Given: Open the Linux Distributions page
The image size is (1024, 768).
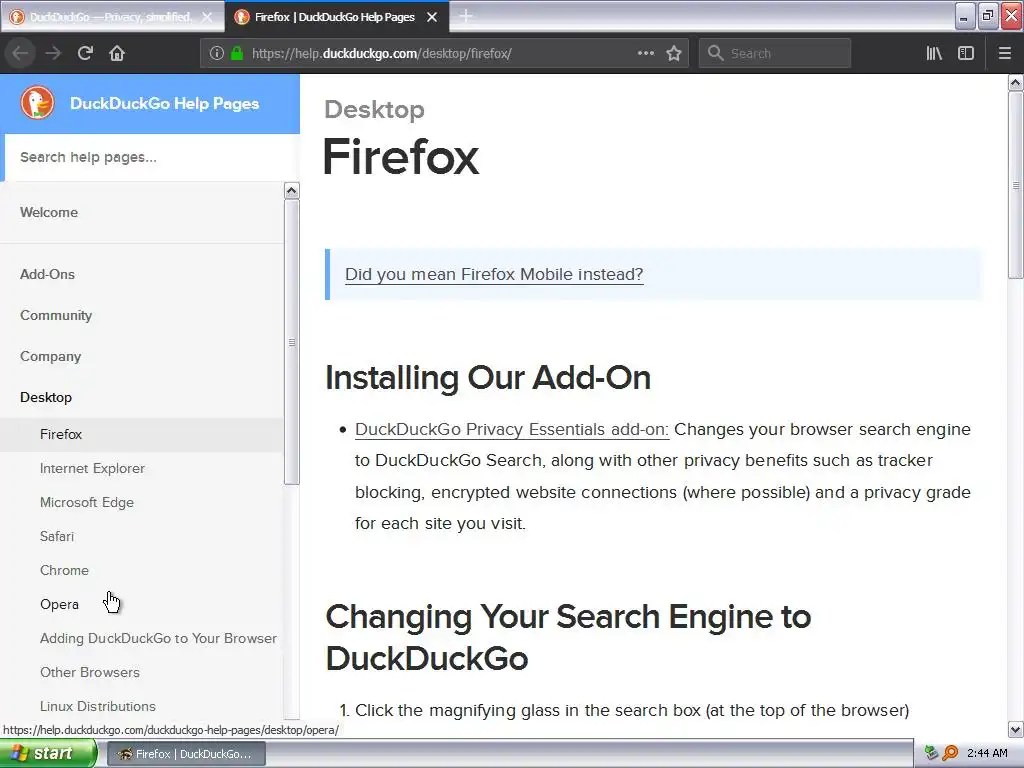Looking at the screenshot, I should (98, 706).
